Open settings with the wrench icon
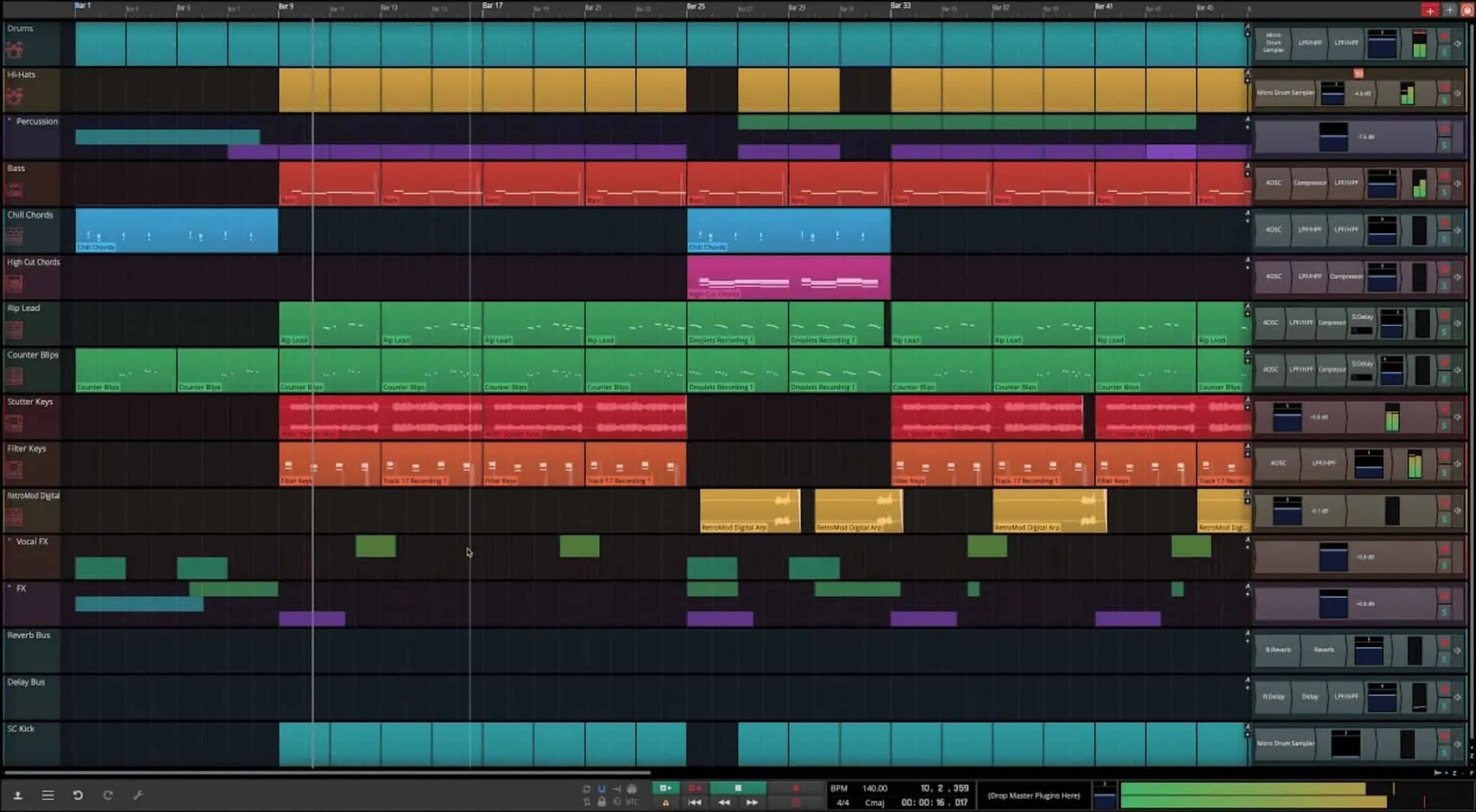 (139, 794)
